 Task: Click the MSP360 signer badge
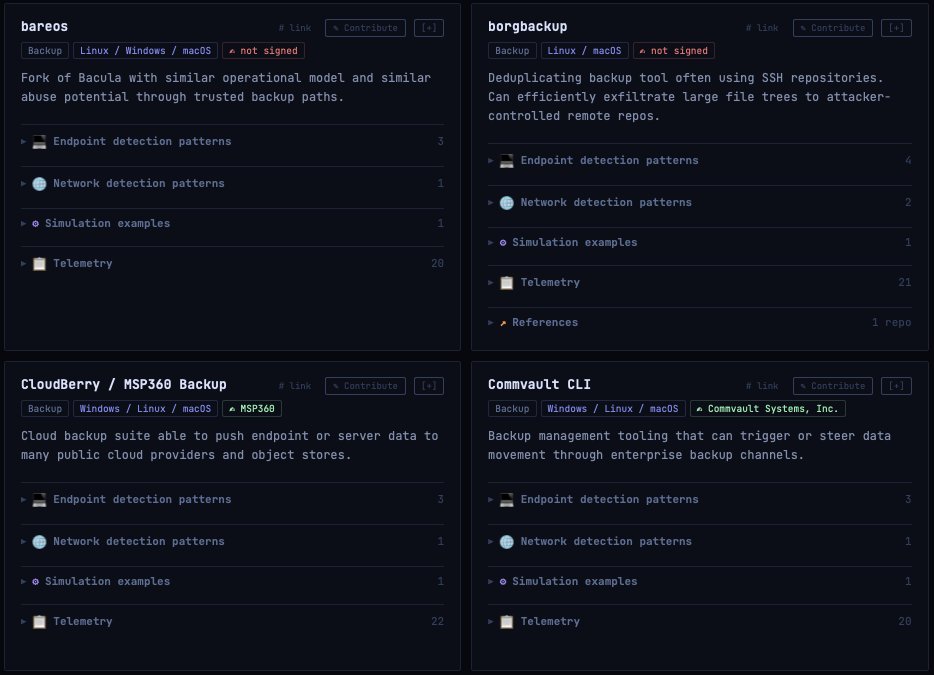click(x=252, y=409)
